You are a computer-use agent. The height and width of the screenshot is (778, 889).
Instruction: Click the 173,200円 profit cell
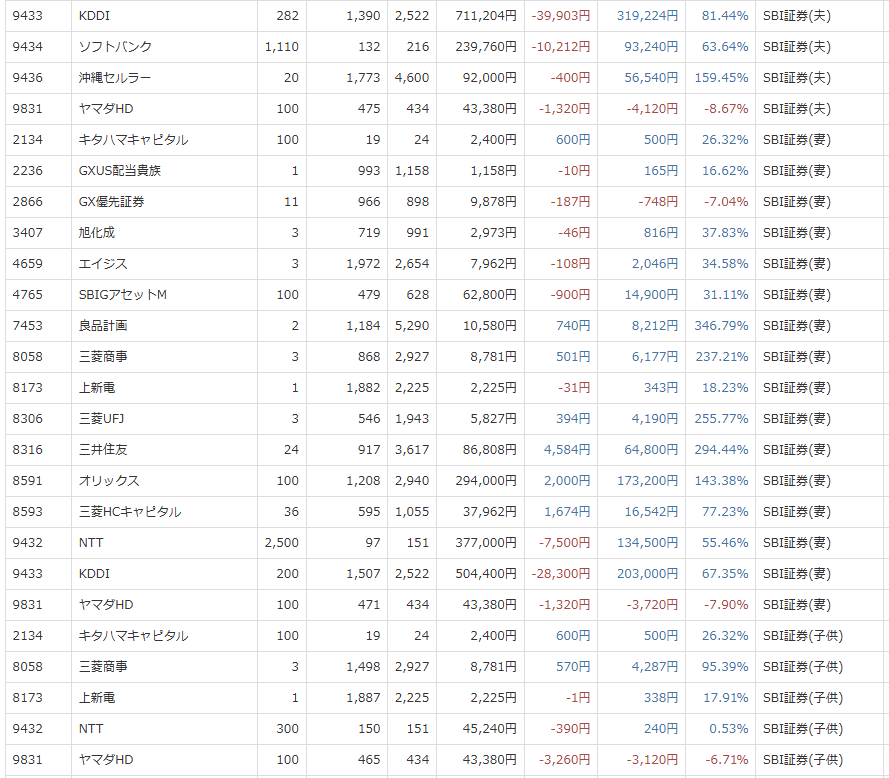[647, 481]
